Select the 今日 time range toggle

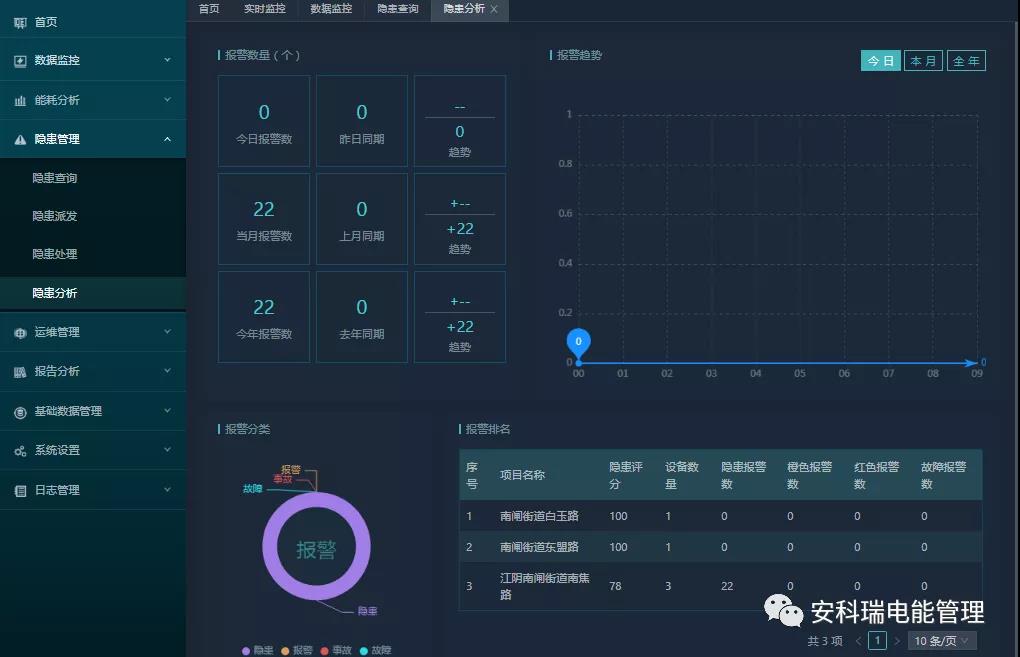(x=880, y=60)
